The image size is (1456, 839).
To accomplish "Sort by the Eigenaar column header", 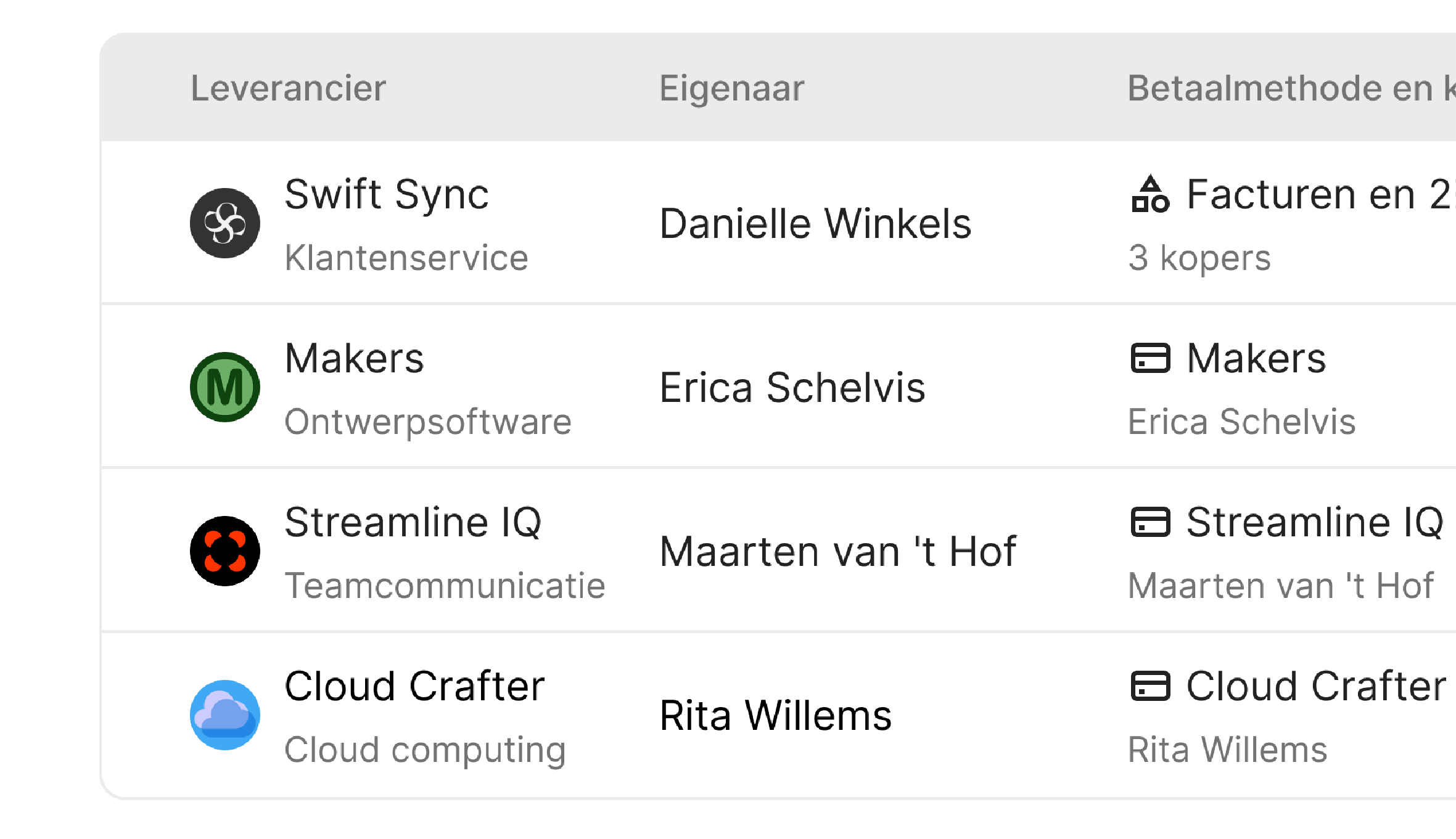I will pos(731,88).
